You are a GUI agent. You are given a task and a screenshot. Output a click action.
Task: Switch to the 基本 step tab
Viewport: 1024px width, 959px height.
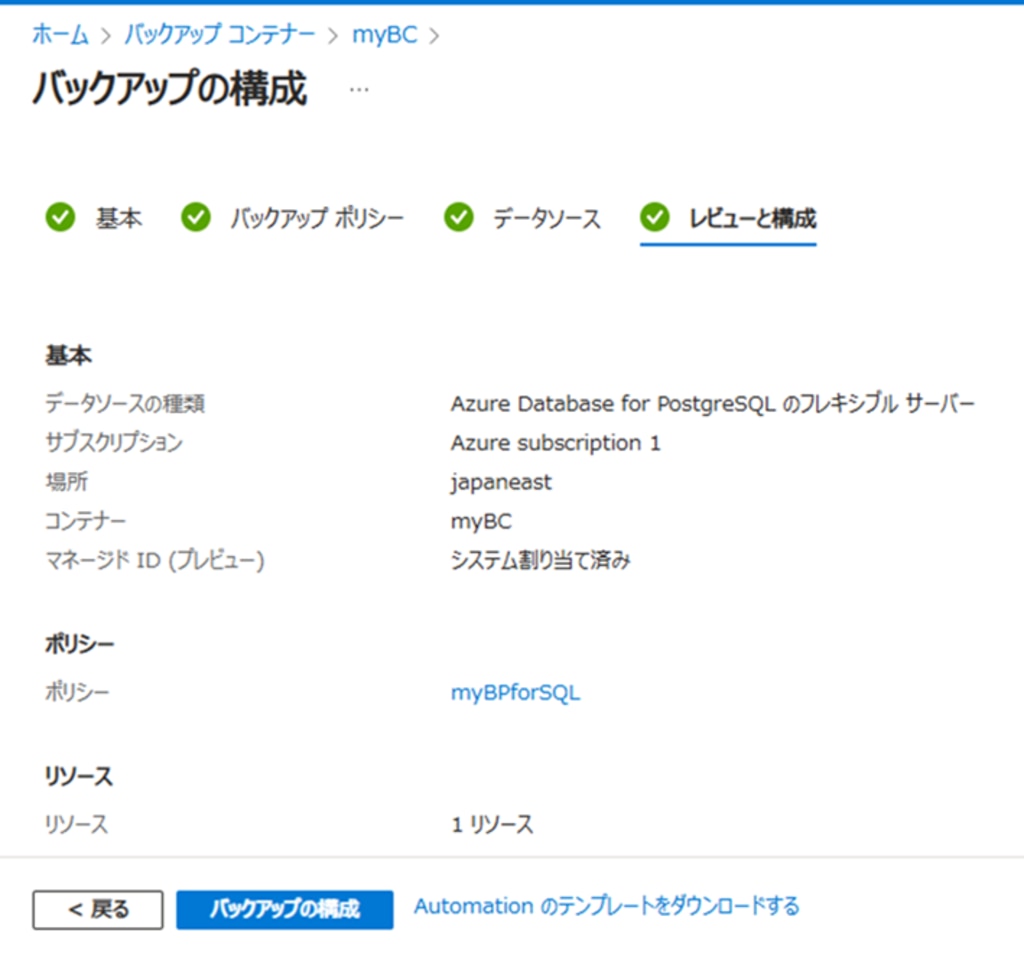coord(119,218)
